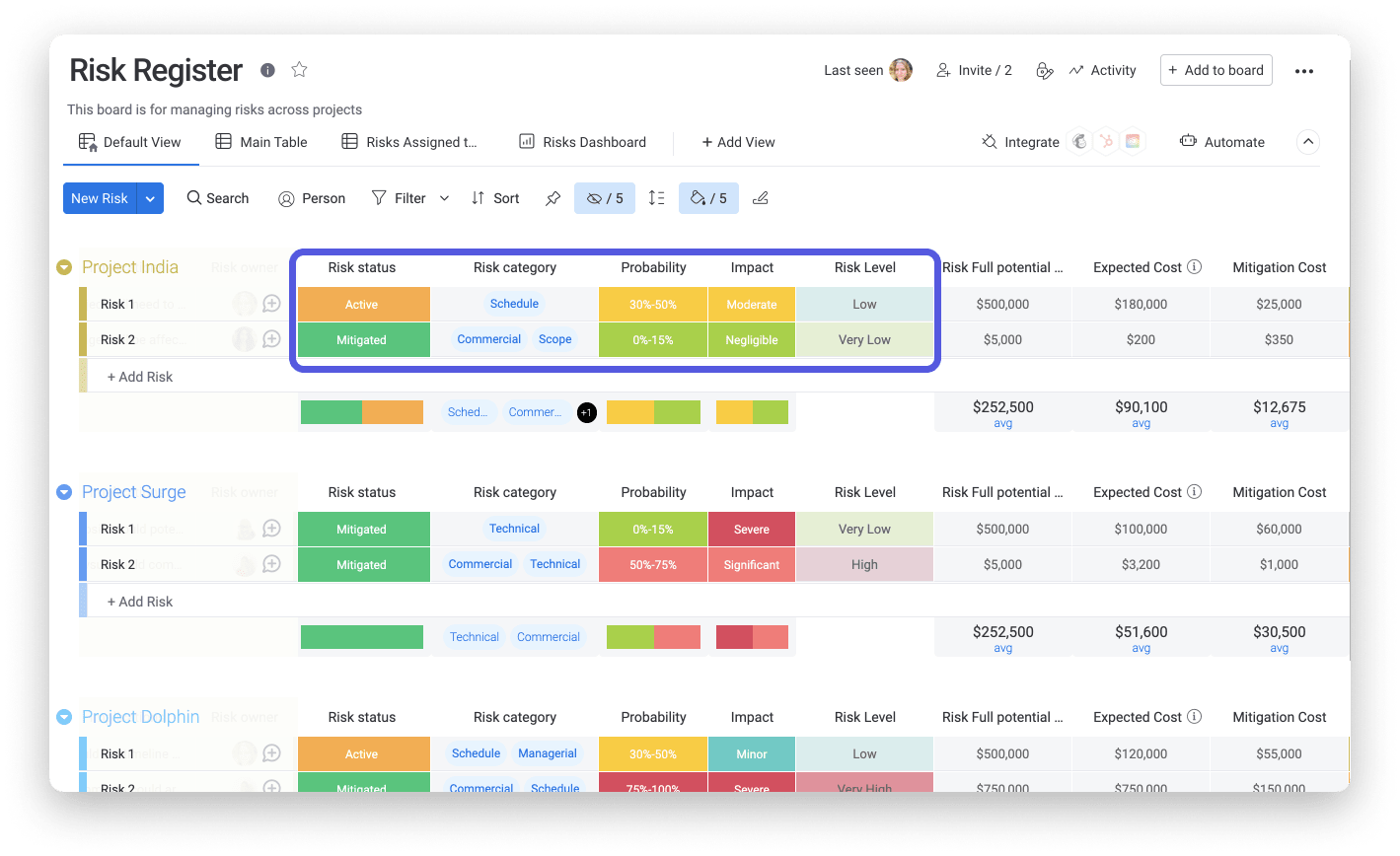
Task: Open the Automate center
Action: pyautogui.click(x=1222, y=142)
